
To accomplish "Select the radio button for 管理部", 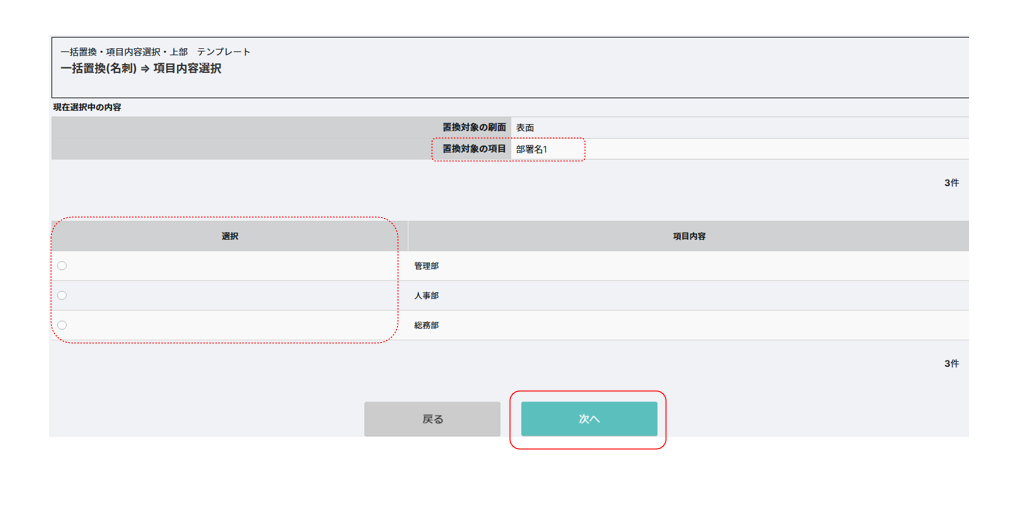I will point(62,266).
